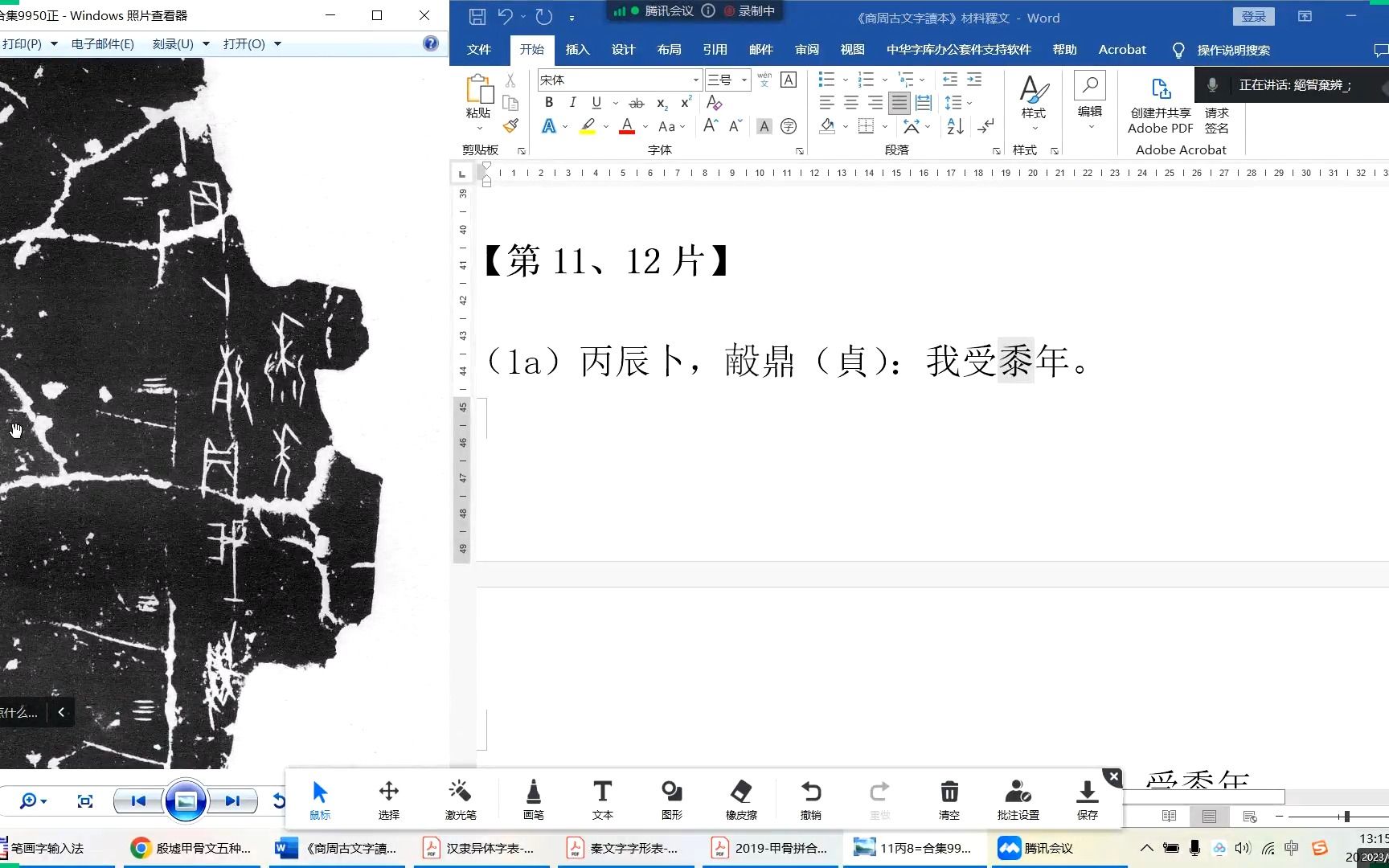Viewport: 1389px width, 868px height.
Task: Click the Format Painter brush icon
Action: click(510, 125)
